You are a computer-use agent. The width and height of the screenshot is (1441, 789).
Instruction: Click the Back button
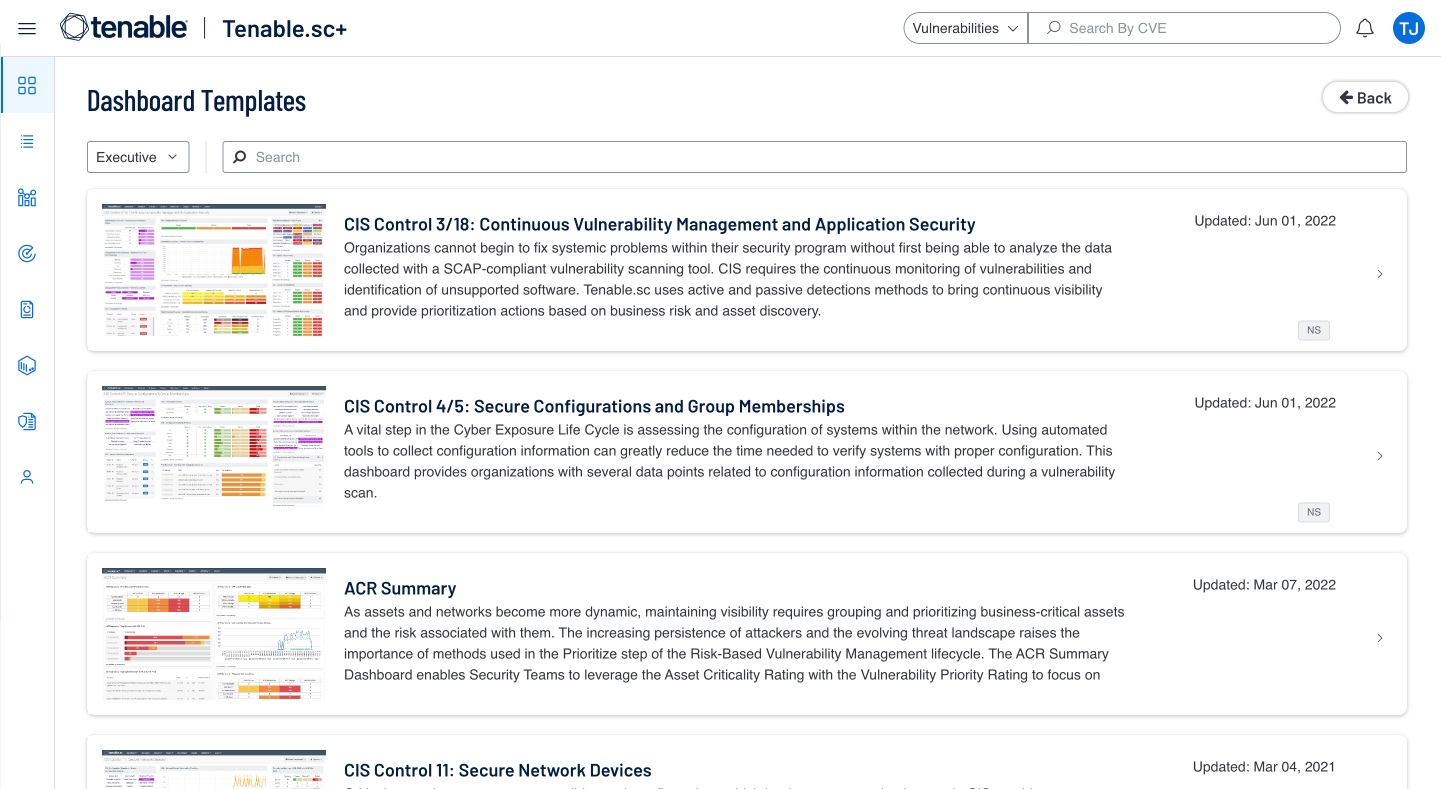tap(1365, 97)
